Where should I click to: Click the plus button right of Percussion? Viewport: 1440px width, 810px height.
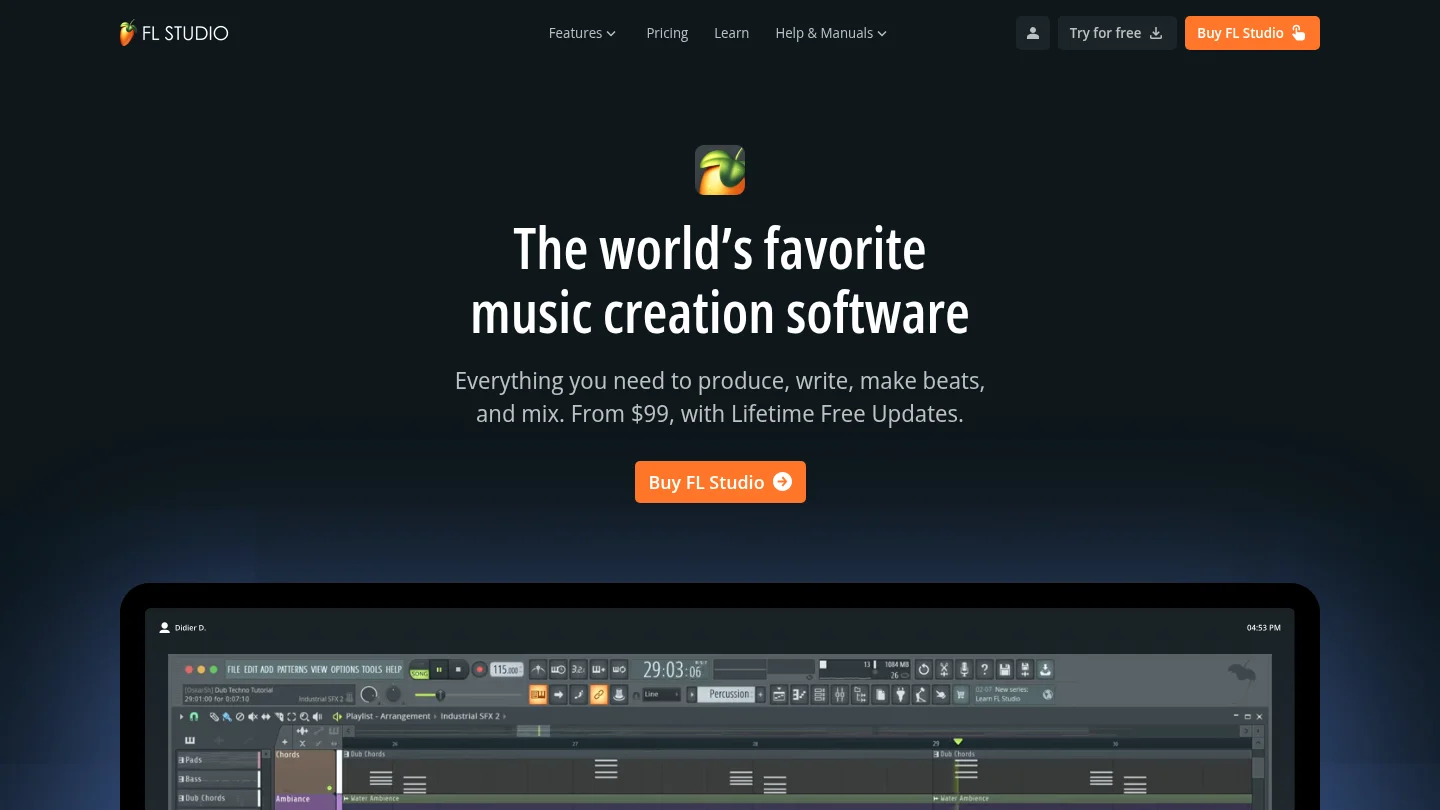tap(760, 694)
